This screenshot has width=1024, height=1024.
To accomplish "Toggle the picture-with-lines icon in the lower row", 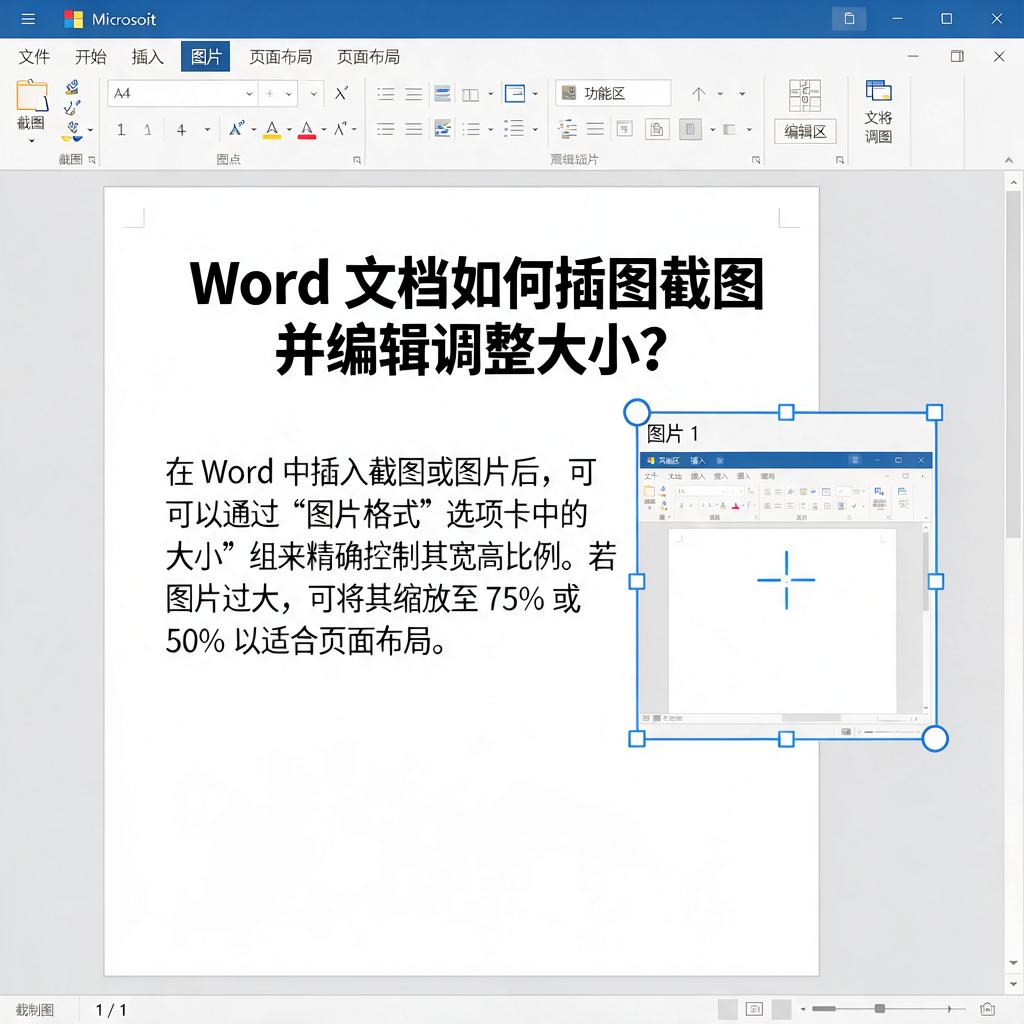I will pos(442,129).
